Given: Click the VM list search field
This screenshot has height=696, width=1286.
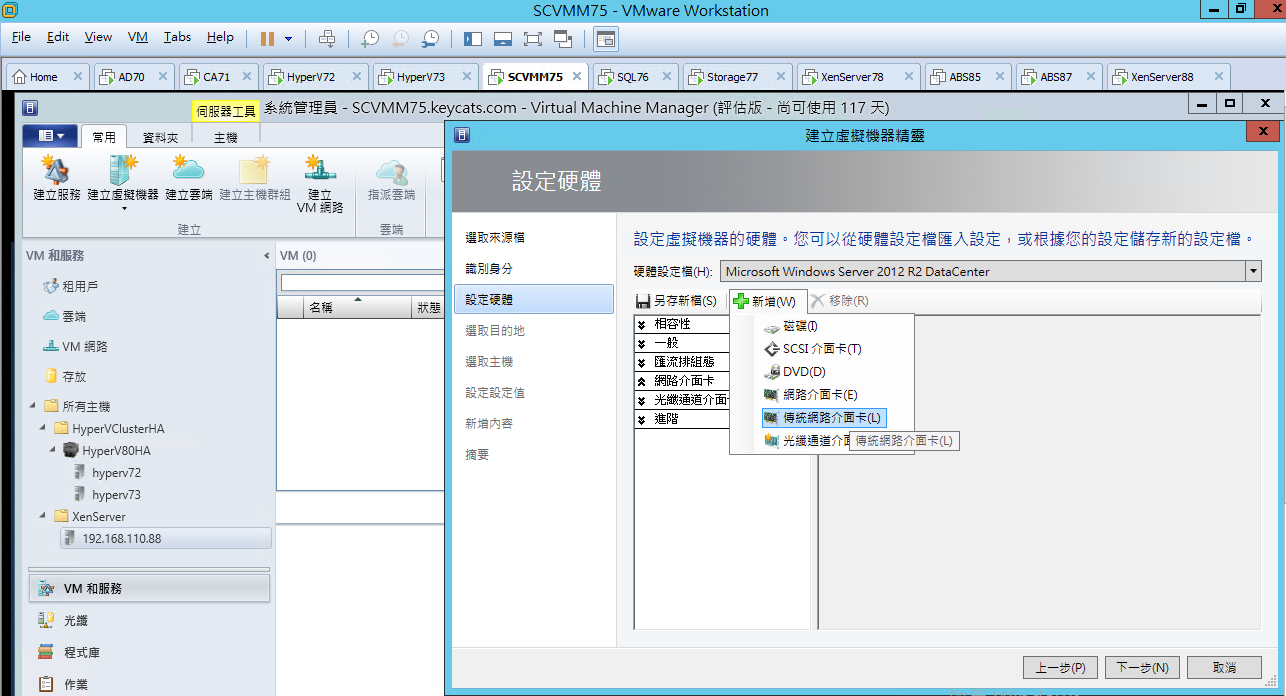Looking at the screenshot, I should click(362, 282).
